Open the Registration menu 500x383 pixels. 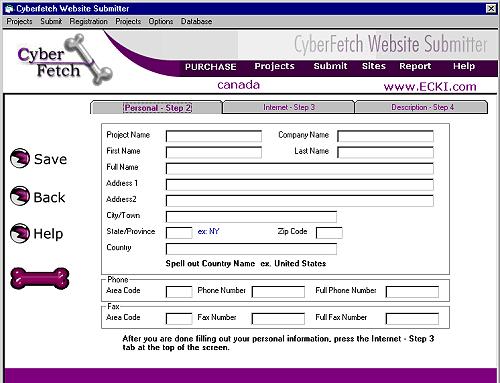point(88,21)
